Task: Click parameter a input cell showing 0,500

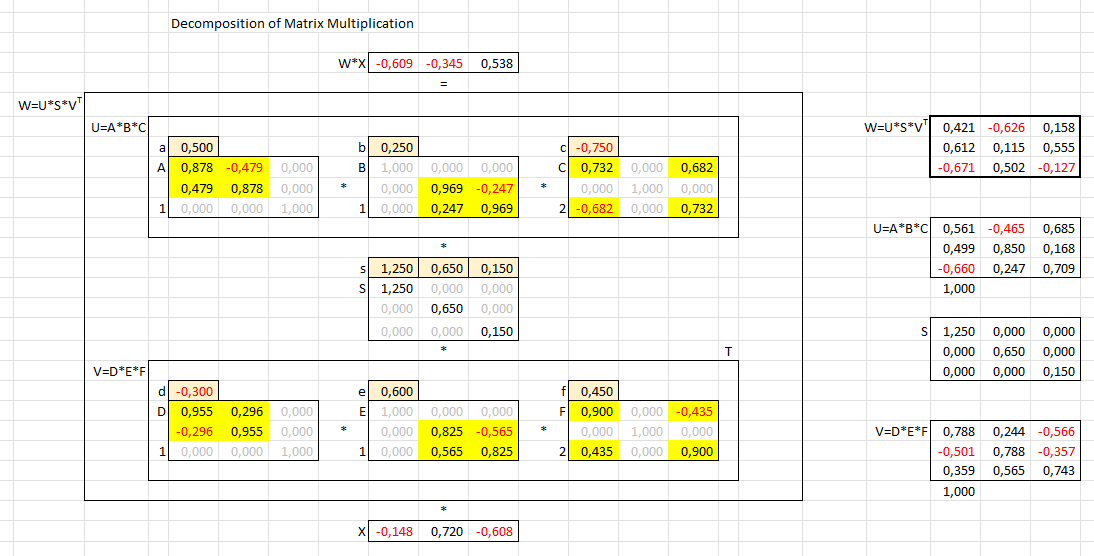Action: coord(194,148)
